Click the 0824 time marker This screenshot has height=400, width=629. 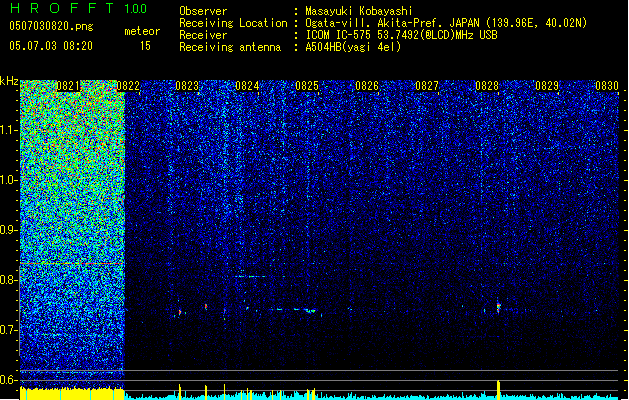247,86
